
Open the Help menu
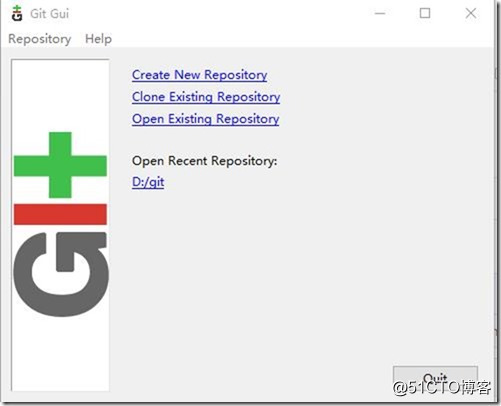pos(98,39)
